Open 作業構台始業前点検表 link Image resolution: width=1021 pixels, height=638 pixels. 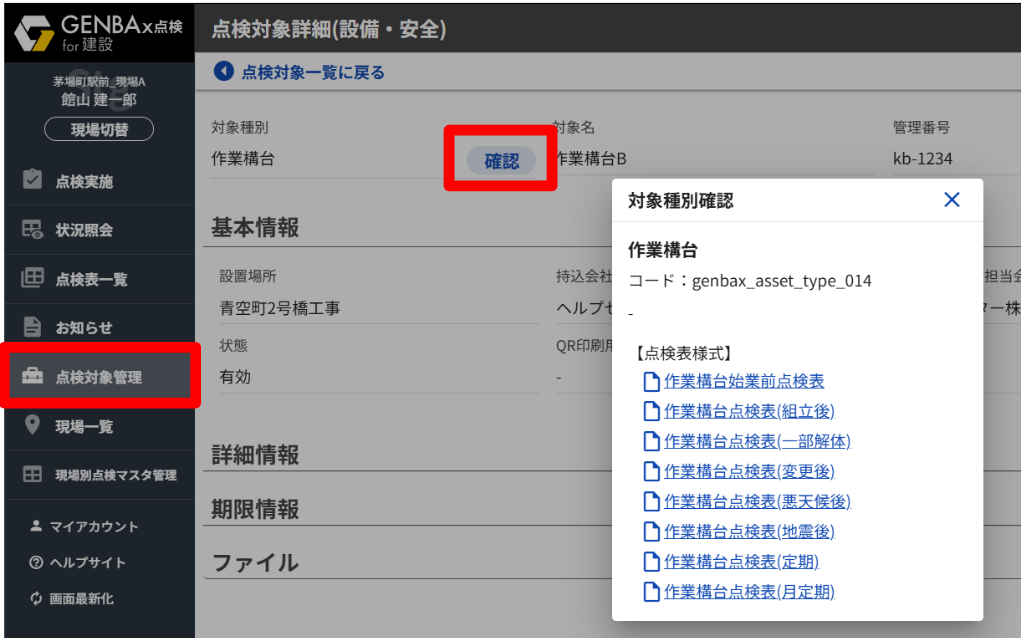click(743, 381)
